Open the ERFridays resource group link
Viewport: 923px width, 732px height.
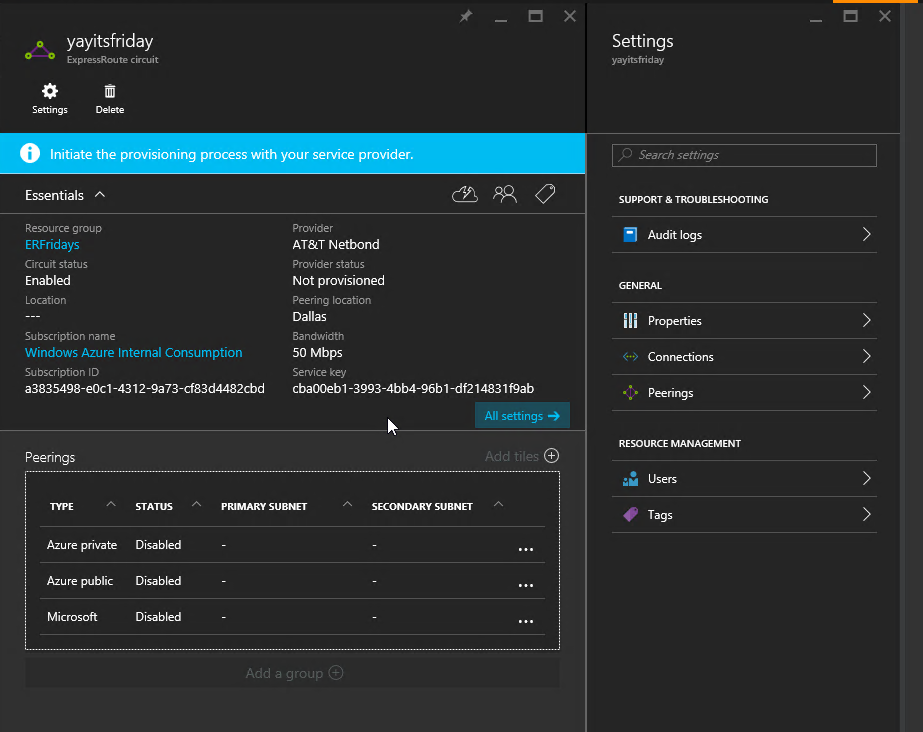52,245
